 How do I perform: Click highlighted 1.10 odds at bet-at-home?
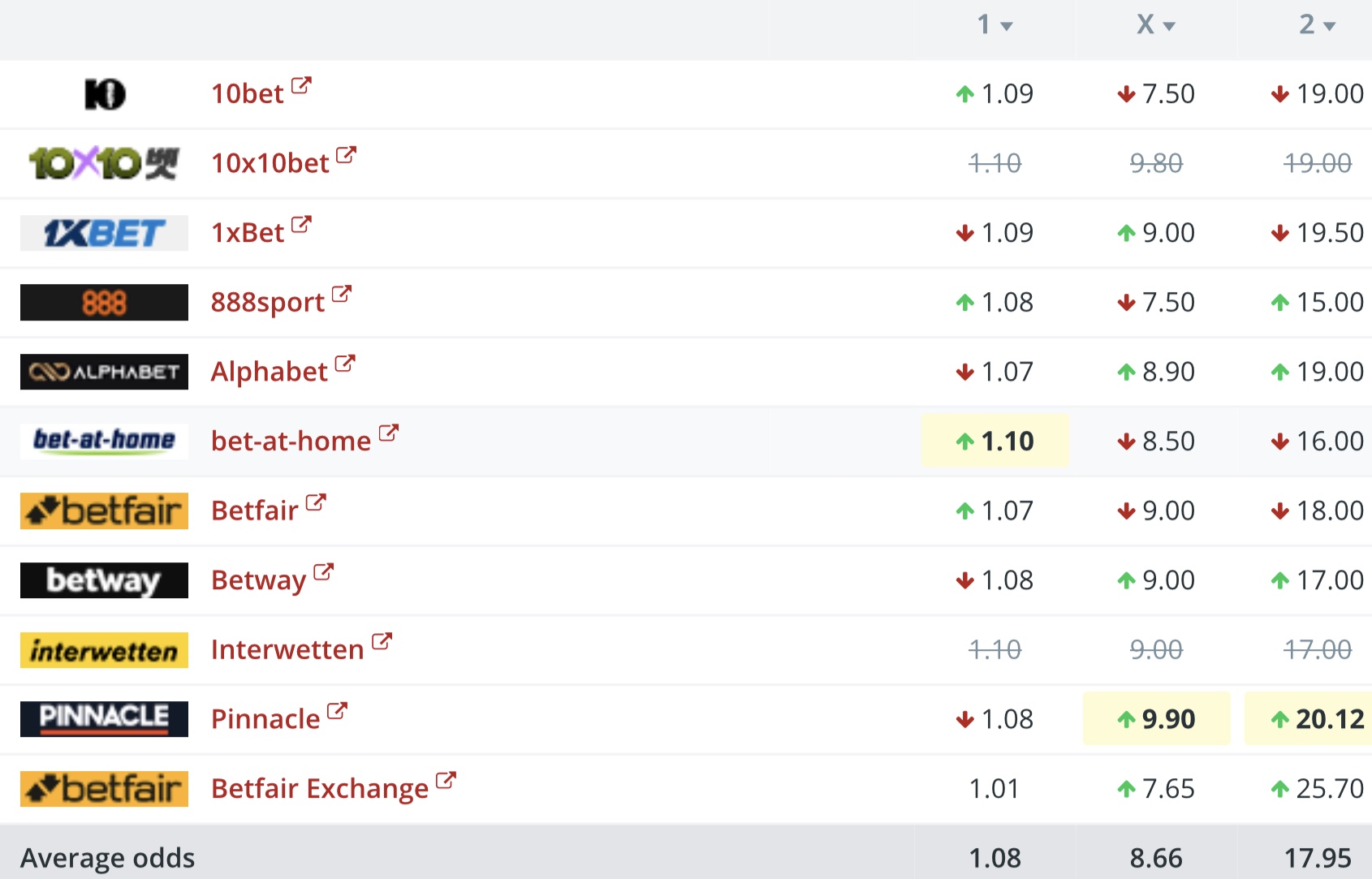tap(995, 441)
